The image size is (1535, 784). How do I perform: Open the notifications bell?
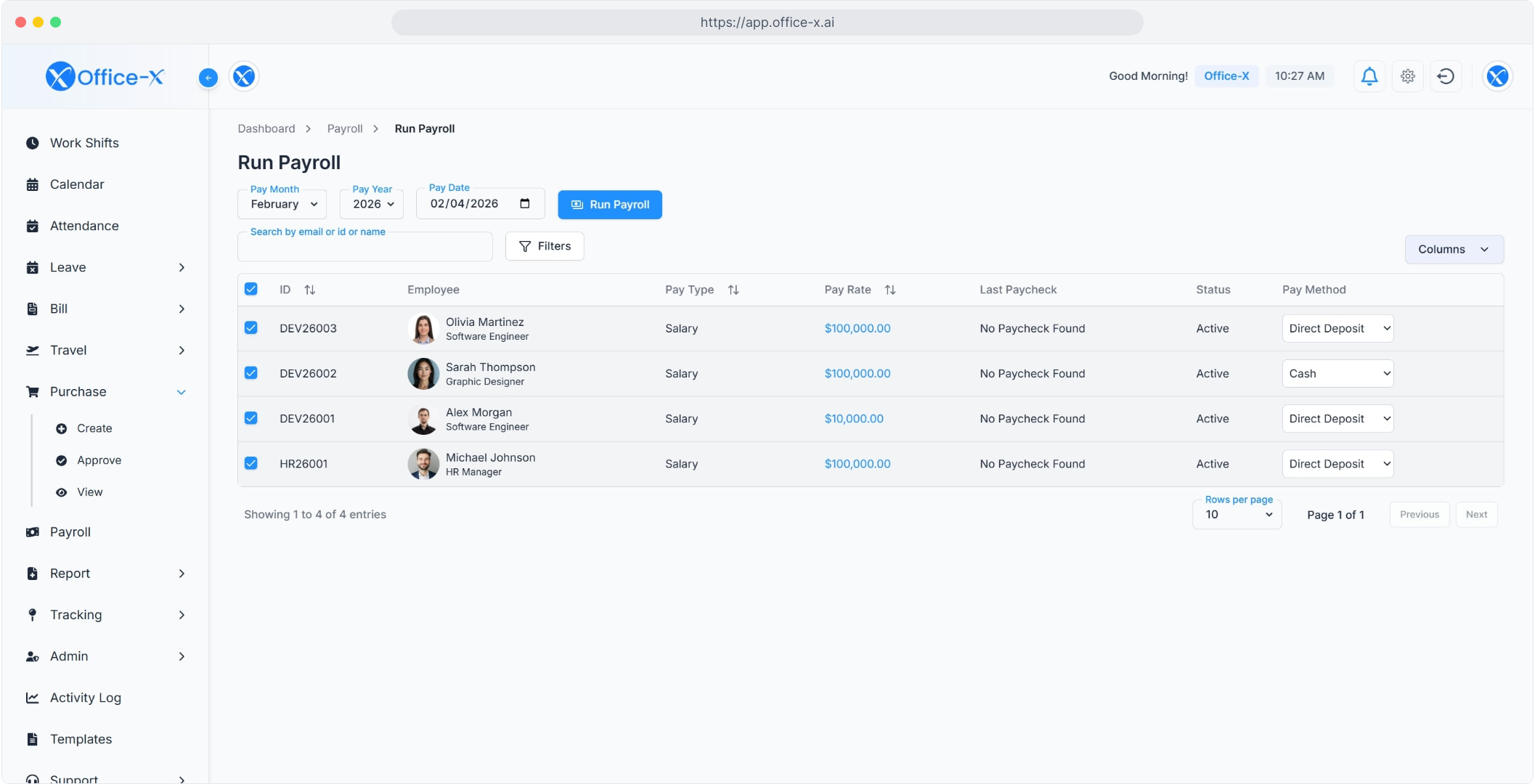coord(1368,76)
